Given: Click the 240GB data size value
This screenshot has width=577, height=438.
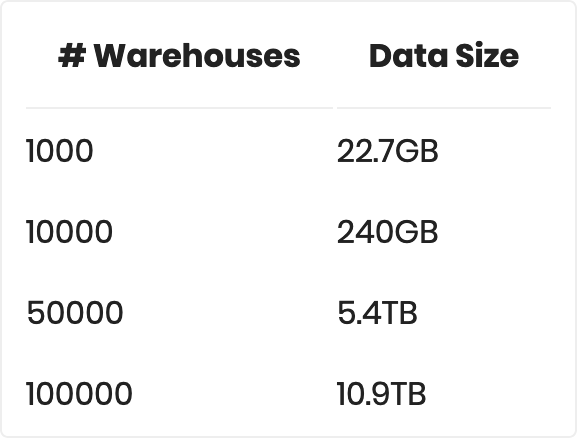Looking at the screenshot, I should 387,232.
